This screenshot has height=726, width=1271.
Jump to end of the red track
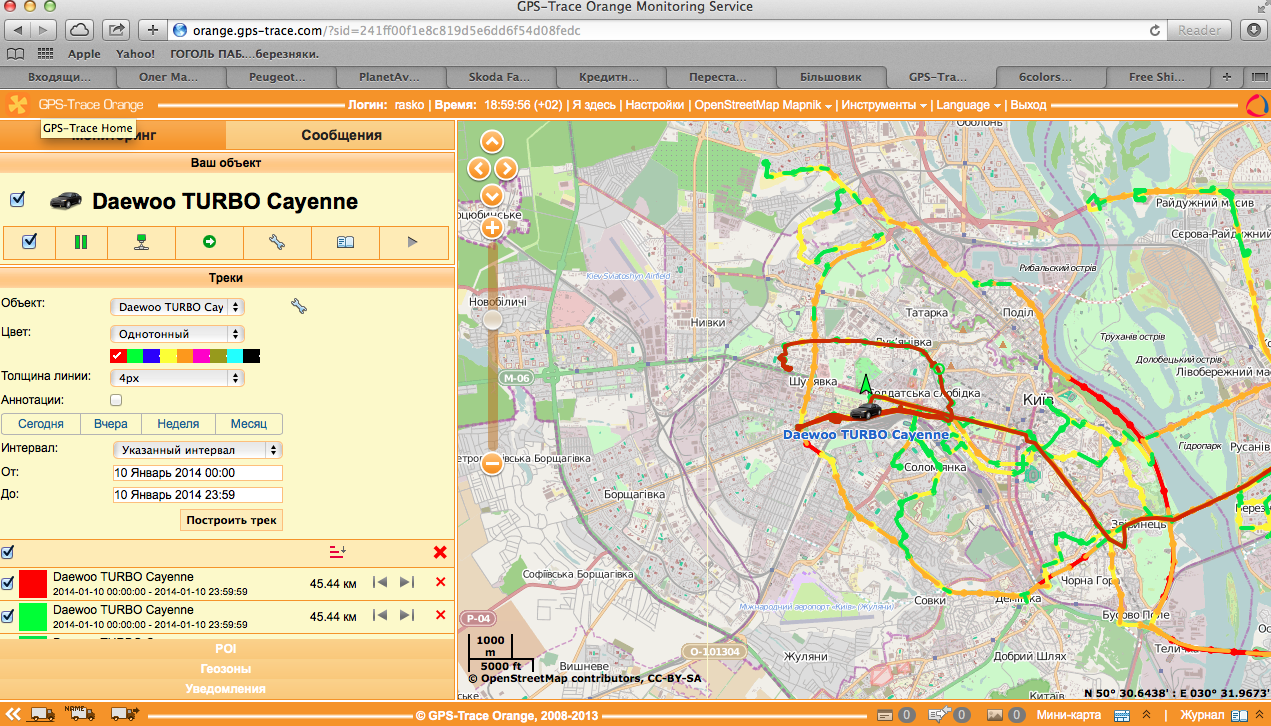click(406, 583)
